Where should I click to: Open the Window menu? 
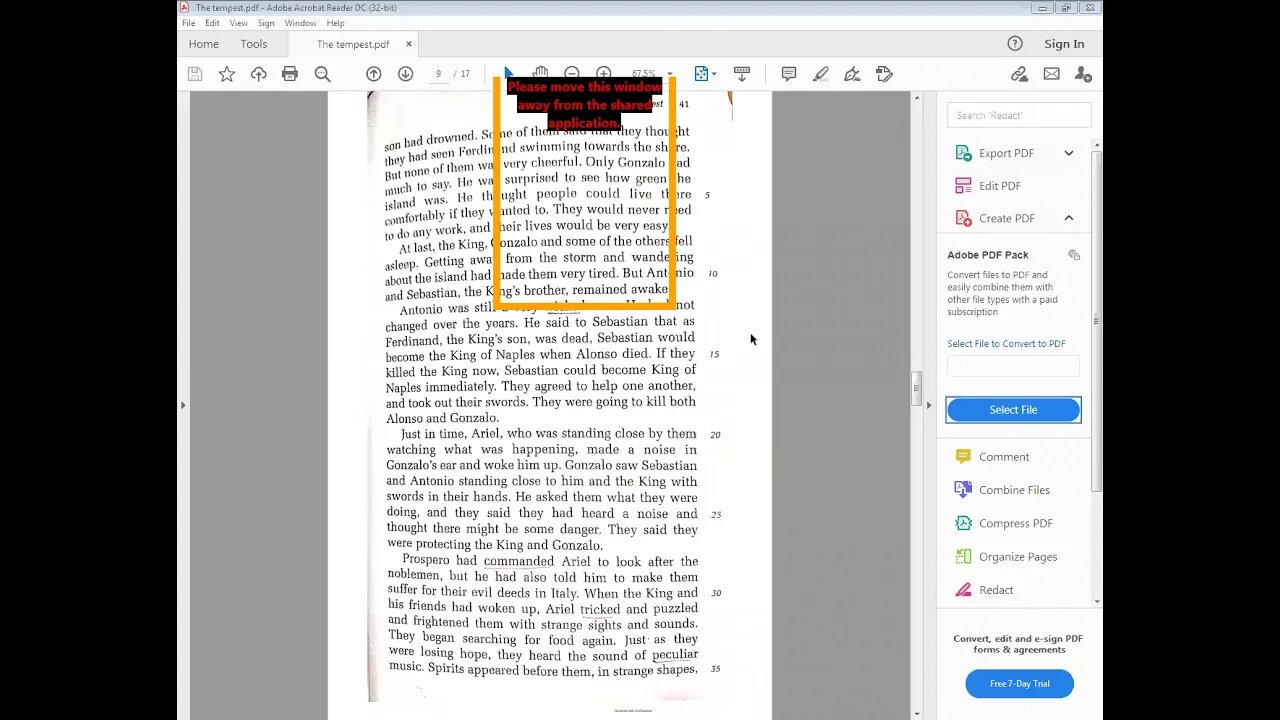(x=300, y=23)
